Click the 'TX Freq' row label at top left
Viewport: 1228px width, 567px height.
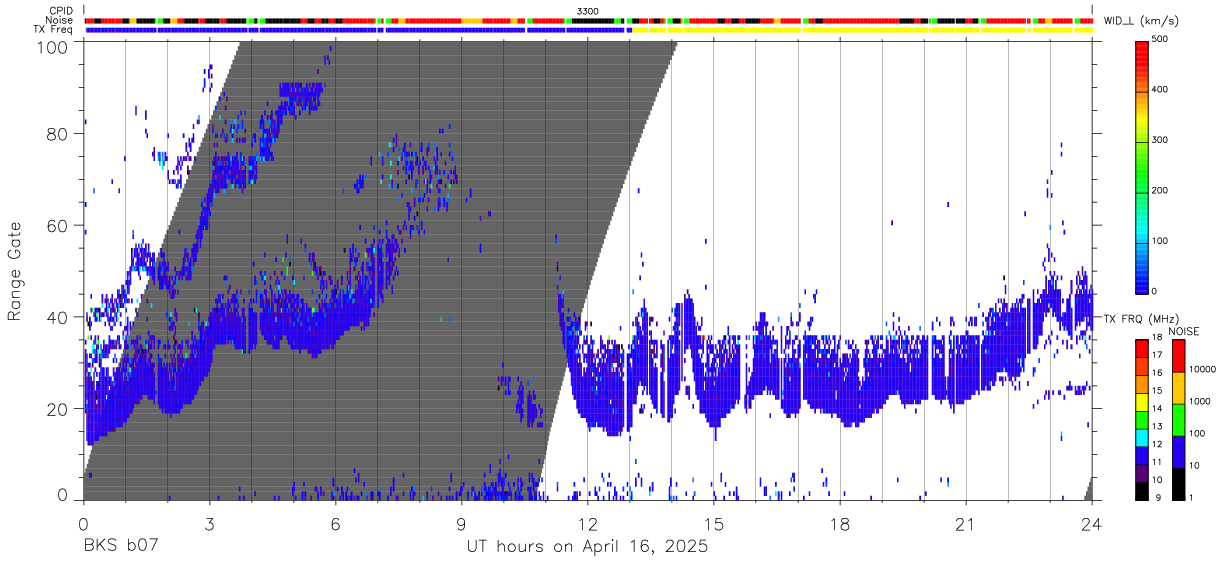pyautogui.click(x=55, y=30)
